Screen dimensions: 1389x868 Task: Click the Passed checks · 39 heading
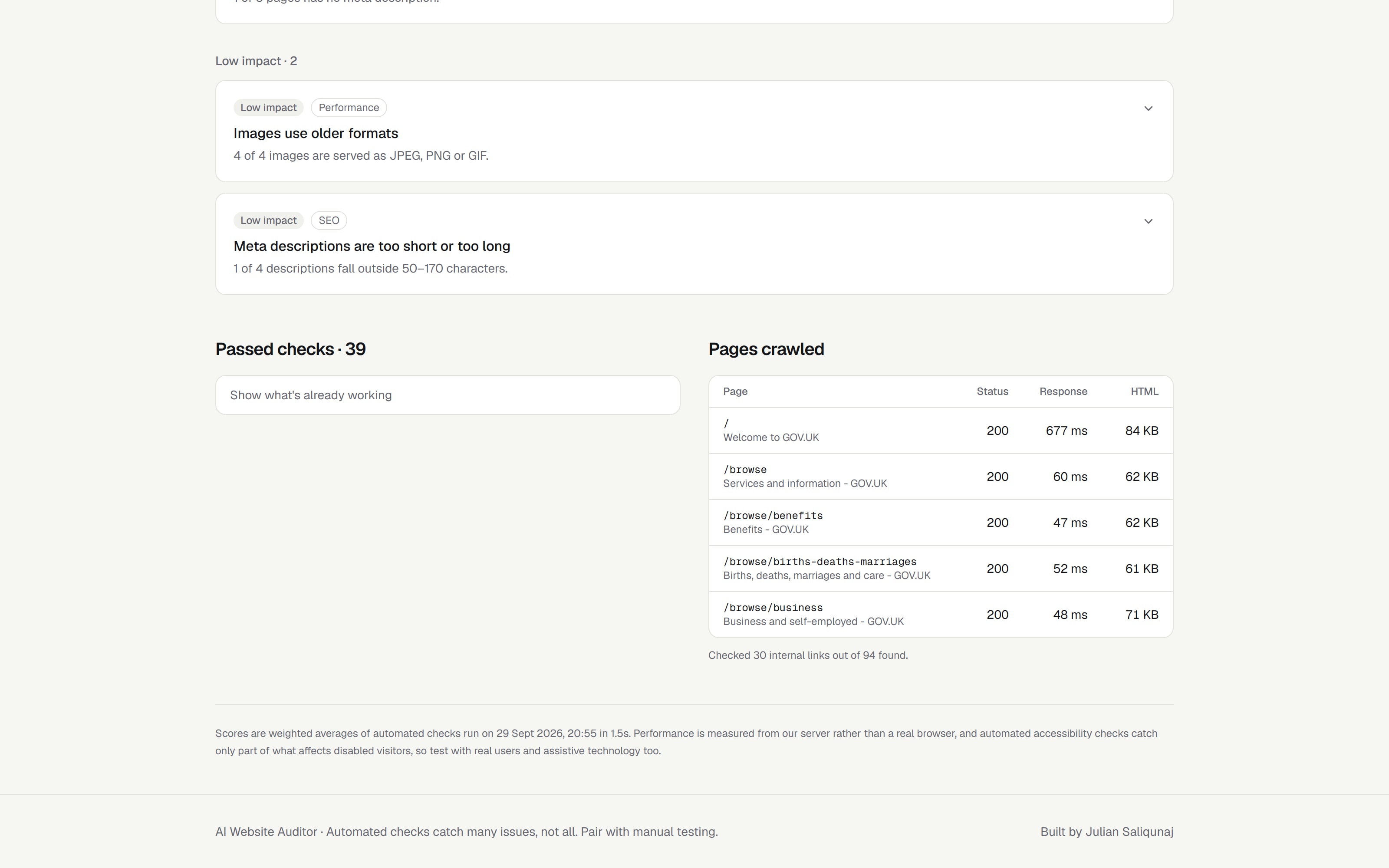290,349
